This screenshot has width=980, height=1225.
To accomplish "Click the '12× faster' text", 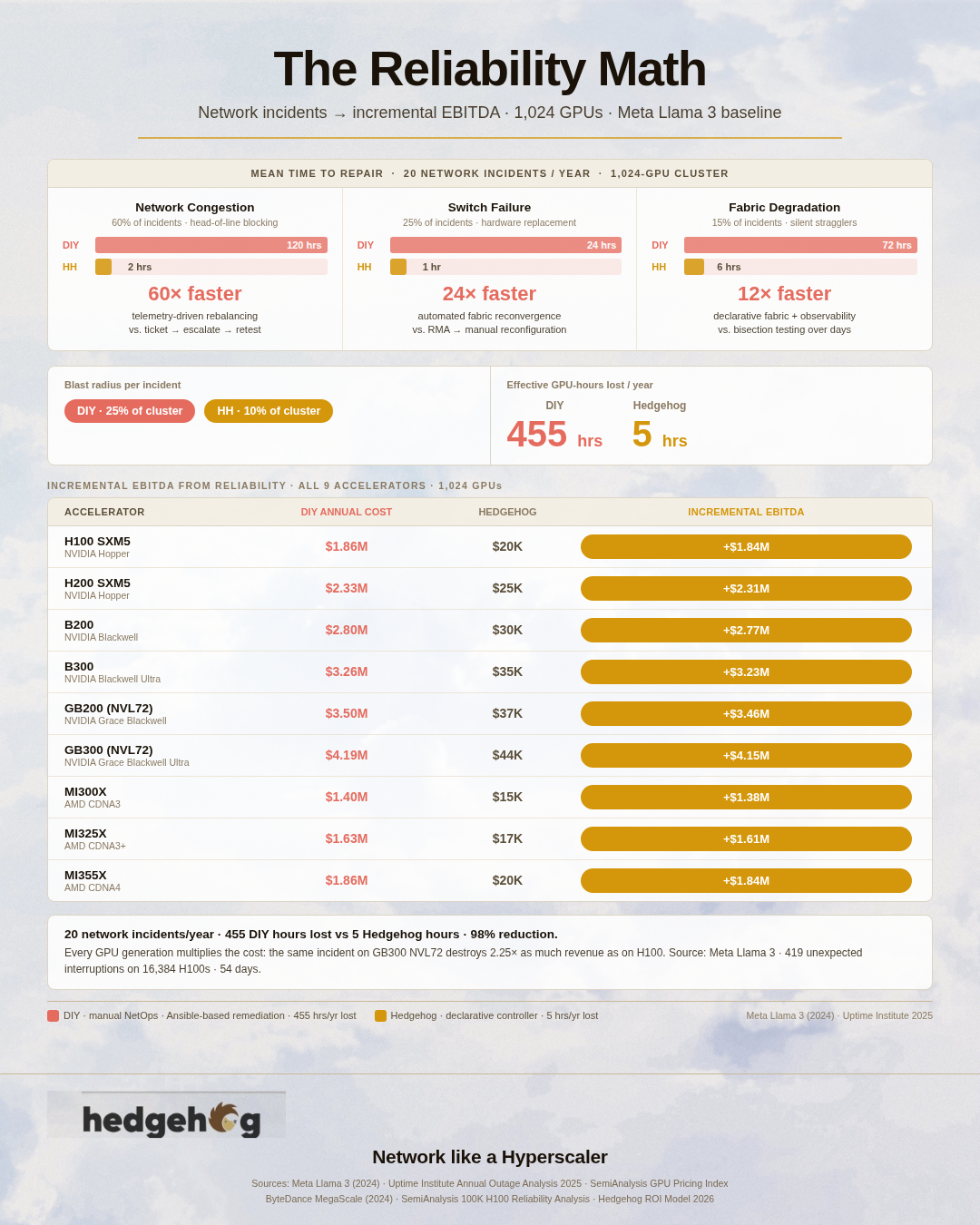I will pyautogui.click(x=784, y=294).
